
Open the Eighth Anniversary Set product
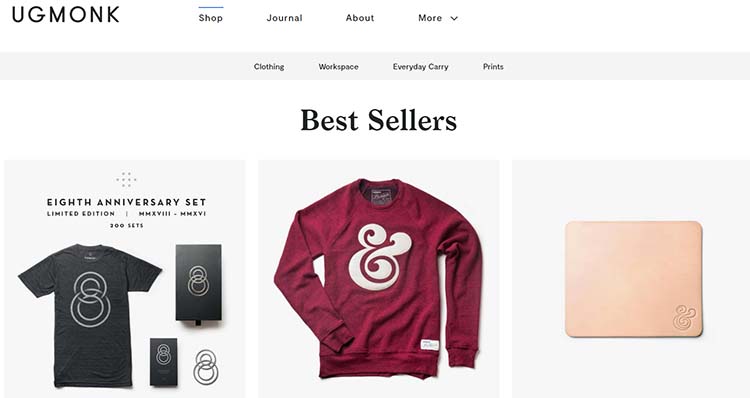pyautogui.click(x=125, y=279)
